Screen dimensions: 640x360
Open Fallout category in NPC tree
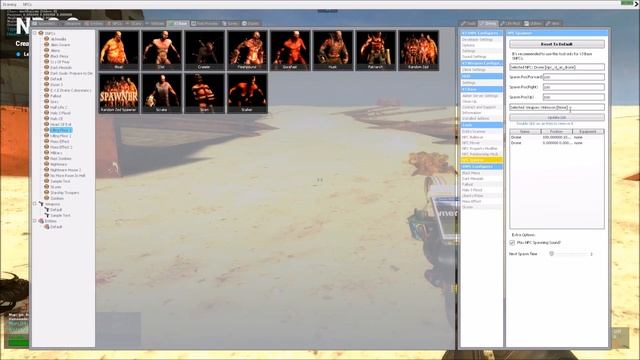[56, 96]
